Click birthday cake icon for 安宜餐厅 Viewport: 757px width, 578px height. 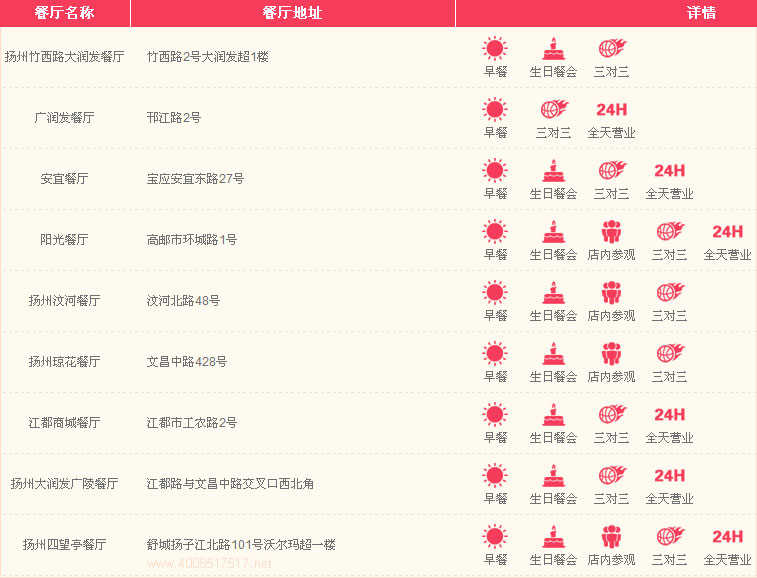[x=553, y=170]
